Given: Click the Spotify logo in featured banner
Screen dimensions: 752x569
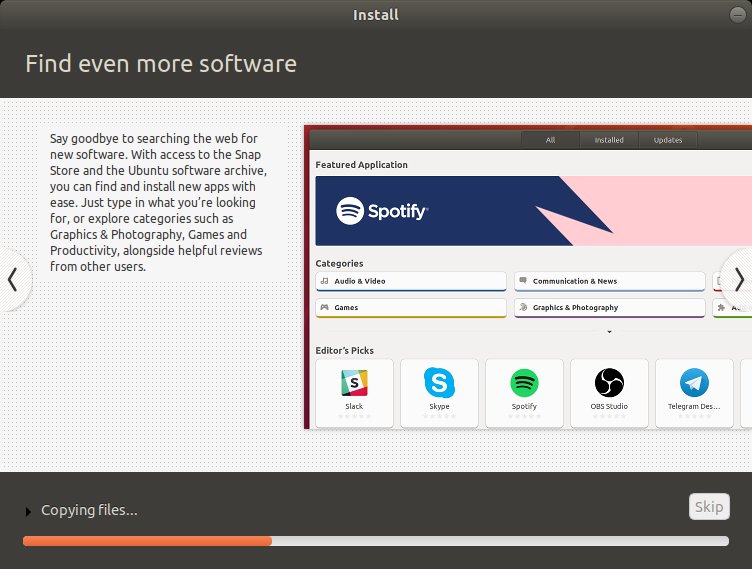Looking at the screenshot, I should click(x=382, y=211).
